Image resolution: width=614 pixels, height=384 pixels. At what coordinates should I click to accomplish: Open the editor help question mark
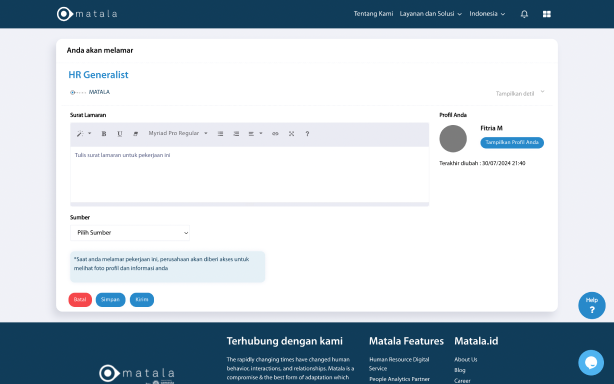(x=307, y=133)
